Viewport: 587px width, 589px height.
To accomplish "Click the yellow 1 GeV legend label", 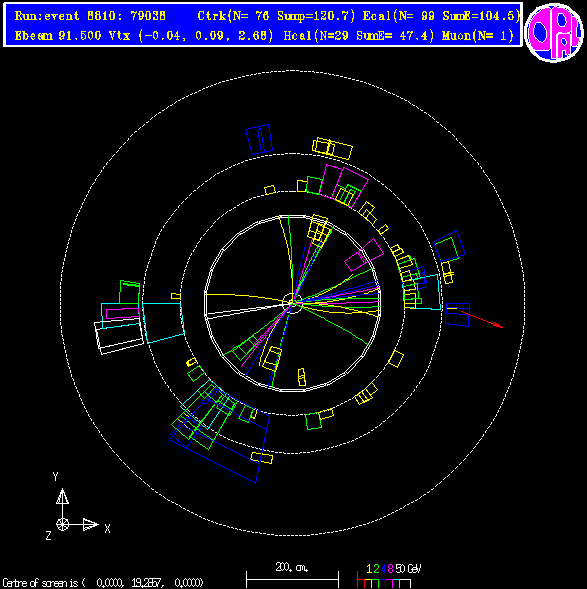I will (369, 569).
